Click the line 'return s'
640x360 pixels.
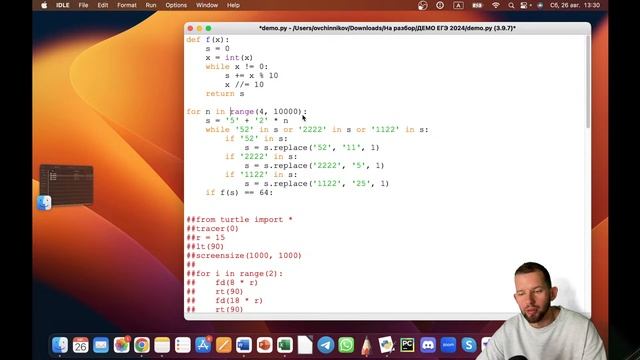225,93
